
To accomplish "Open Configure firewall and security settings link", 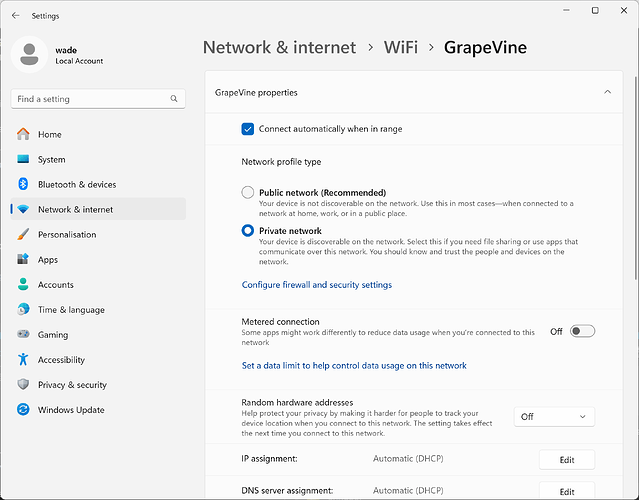I will pyautogui.click(x=317, y=284).
